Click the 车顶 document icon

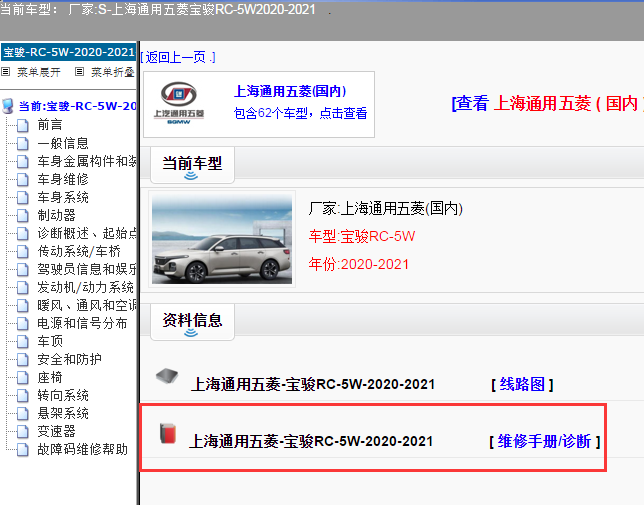pos(23,342)
